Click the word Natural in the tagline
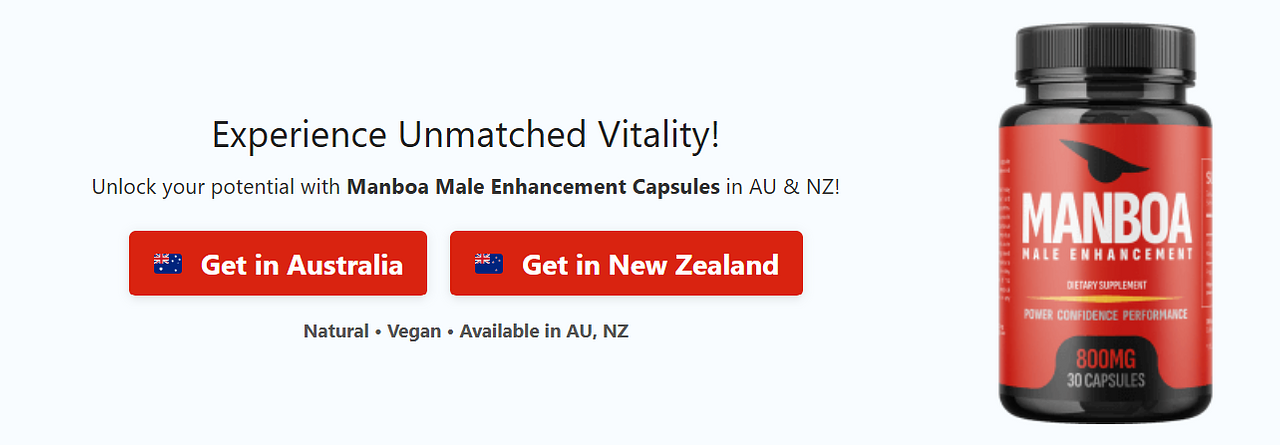 pyautogui.click(x=336, y=331)
